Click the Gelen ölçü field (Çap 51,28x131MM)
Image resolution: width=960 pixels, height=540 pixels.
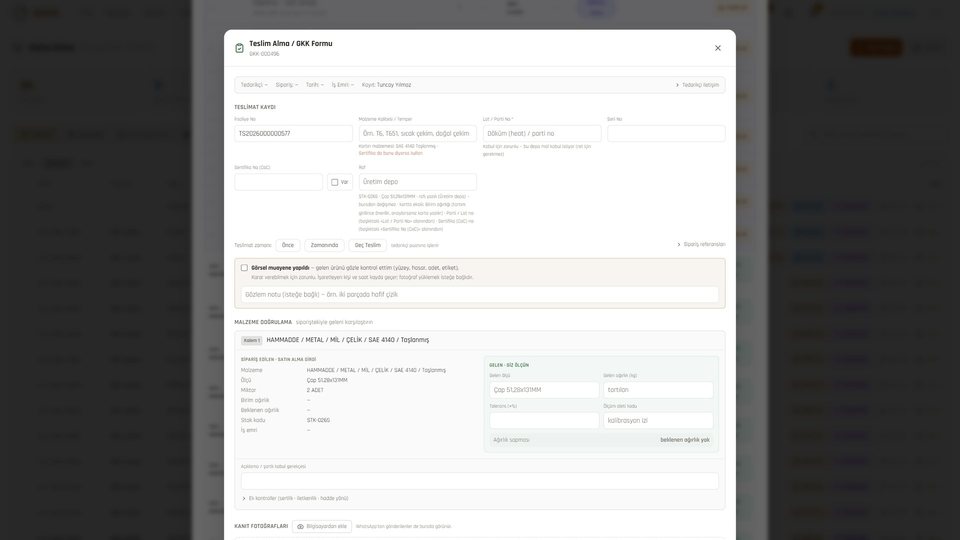pyautogui.click(x=544, y=390)
